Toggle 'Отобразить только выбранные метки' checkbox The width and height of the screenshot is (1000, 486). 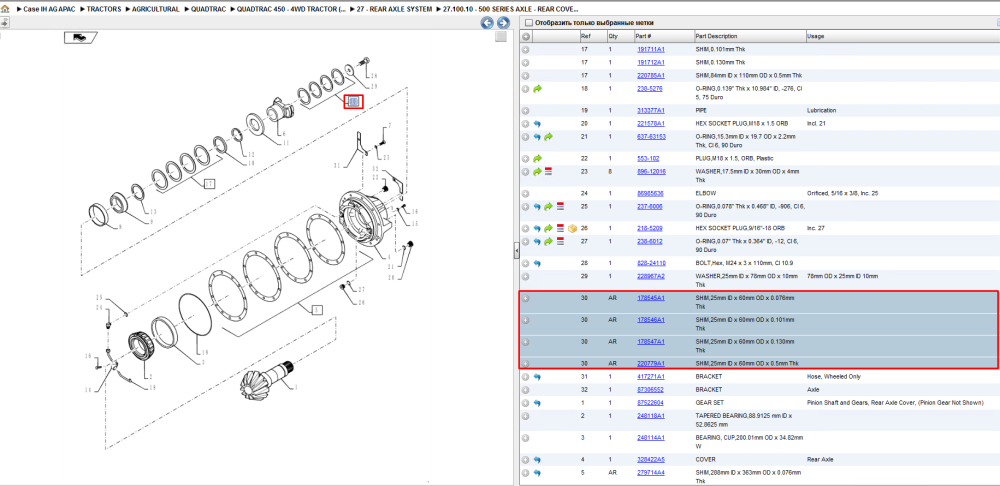point(529,23)
